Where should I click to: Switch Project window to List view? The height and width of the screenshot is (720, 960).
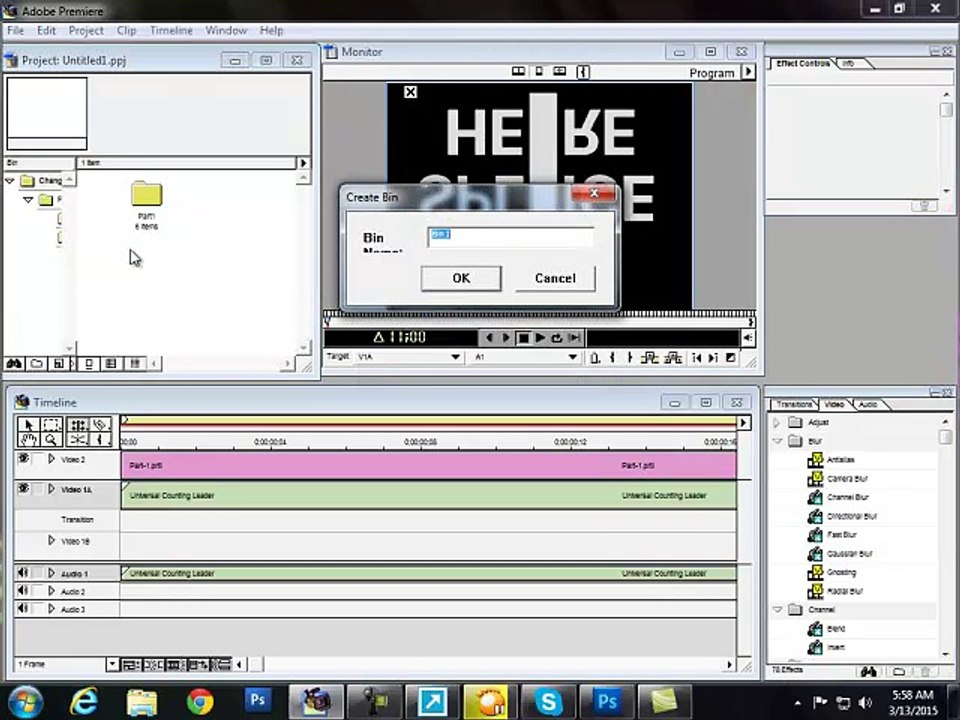coord(135,364)
